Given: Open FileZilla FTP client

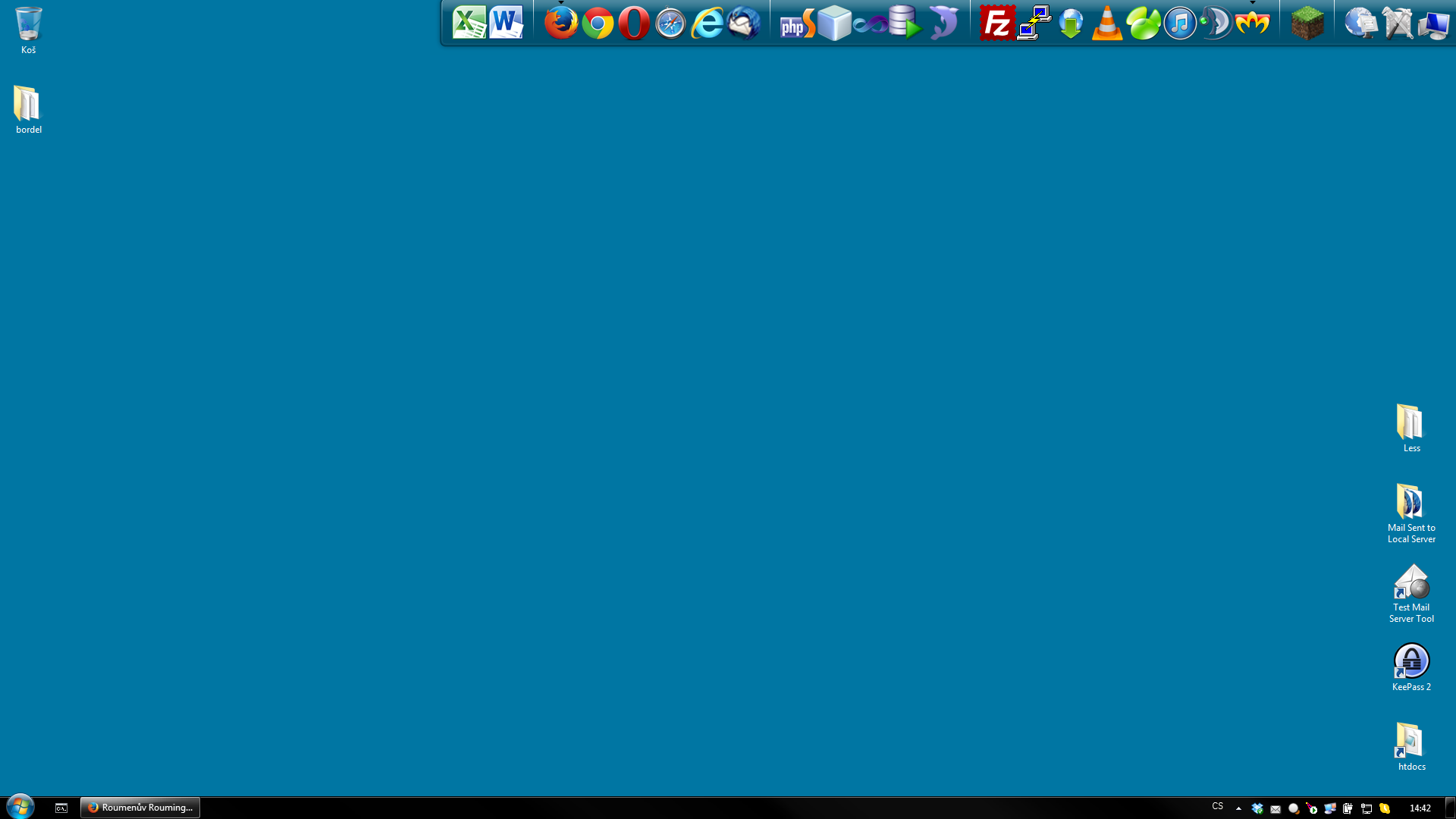Looking at the screenshot, I should coord(996,23).
